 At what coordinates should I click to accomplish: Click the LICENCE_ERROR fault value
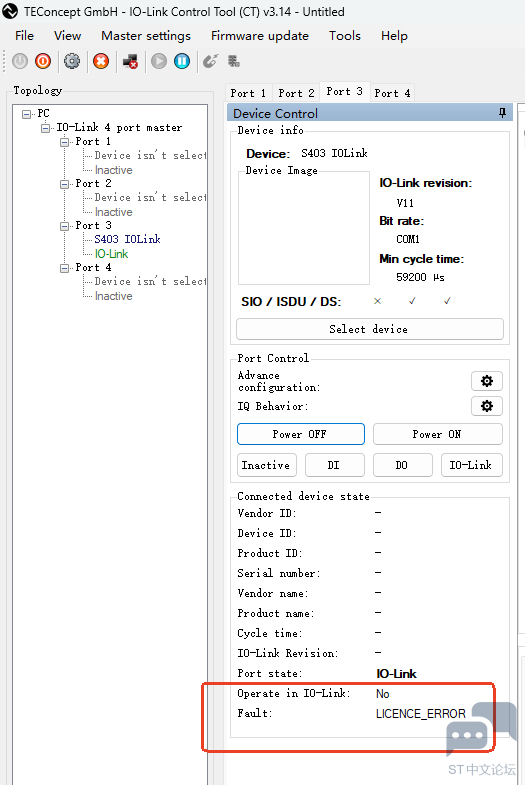click(x=421, y=713)
